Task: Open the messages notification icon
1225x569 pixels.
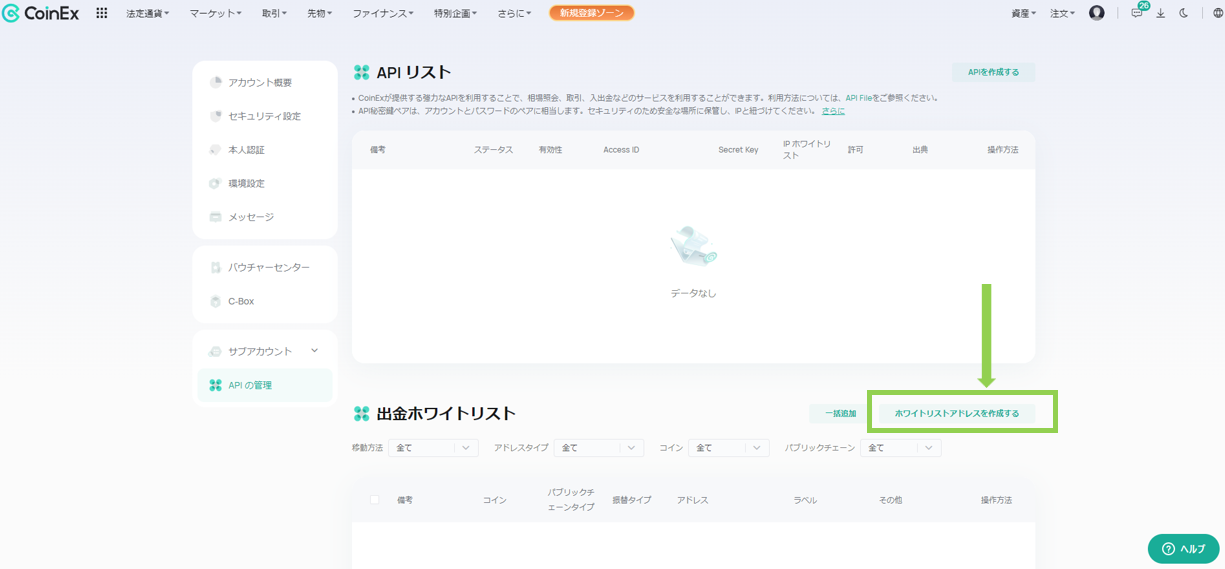Action: click(1137, 13)
